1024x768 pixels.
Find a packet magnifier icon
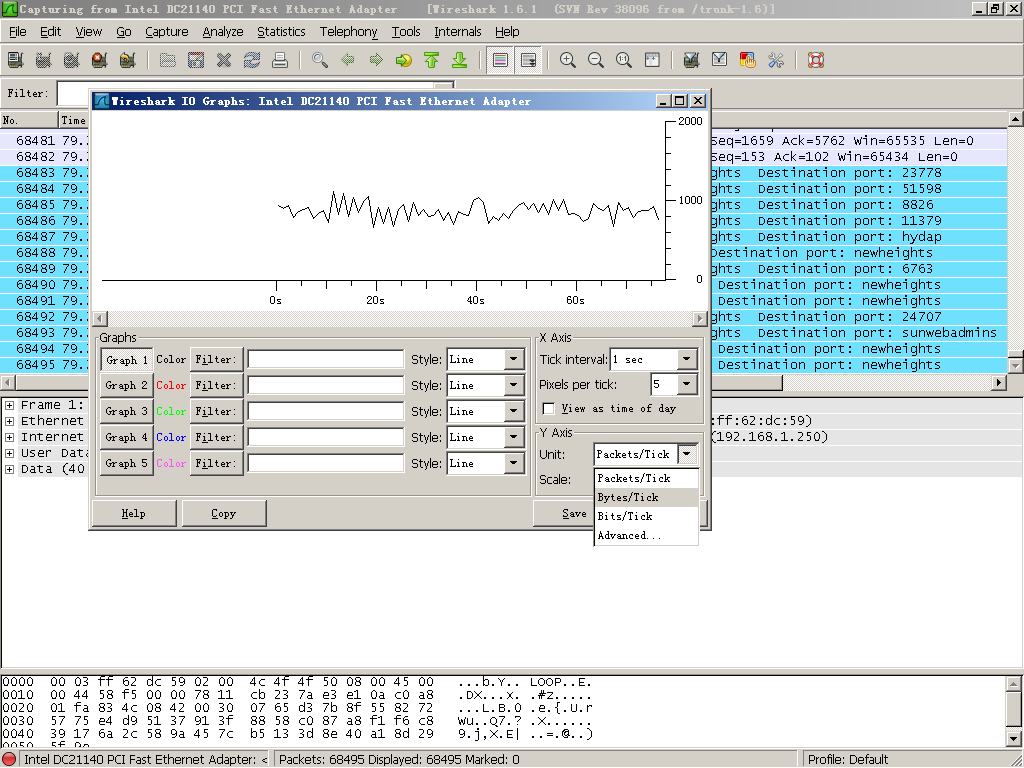(x=319, y=60)
